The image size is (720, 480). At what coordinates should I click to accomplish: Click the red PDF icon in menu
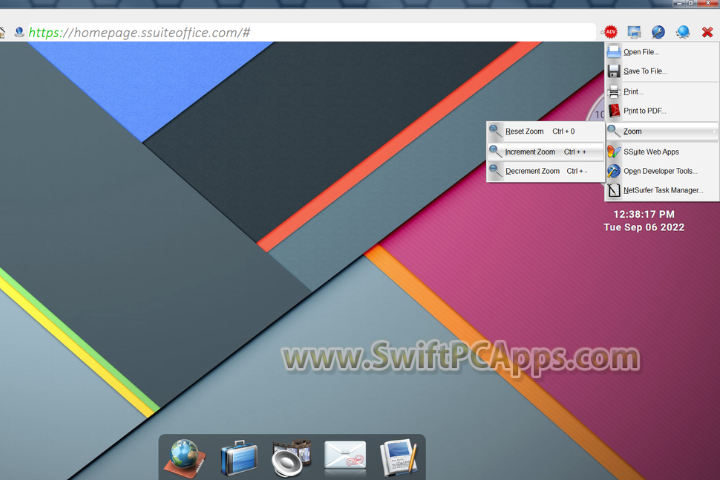click(614, 111)
